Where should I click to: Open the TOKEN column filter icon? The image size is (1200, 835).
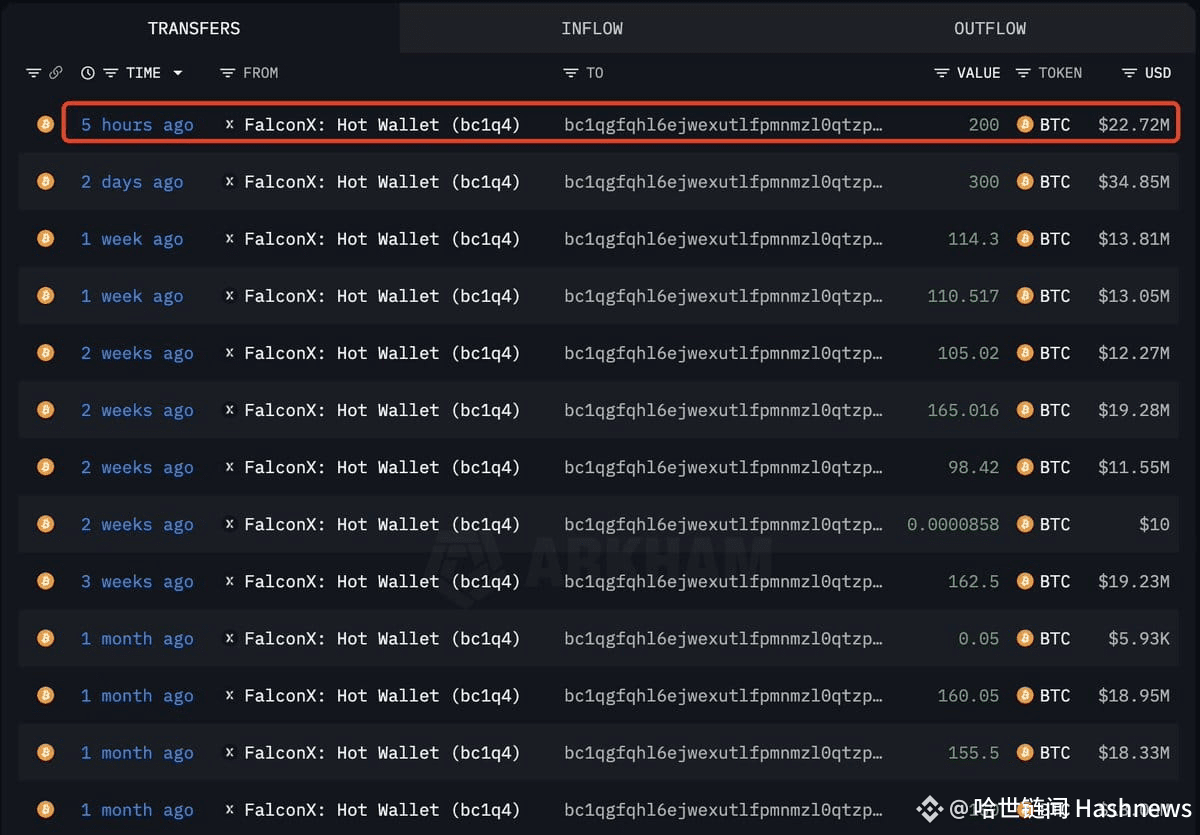[1023, 73]
